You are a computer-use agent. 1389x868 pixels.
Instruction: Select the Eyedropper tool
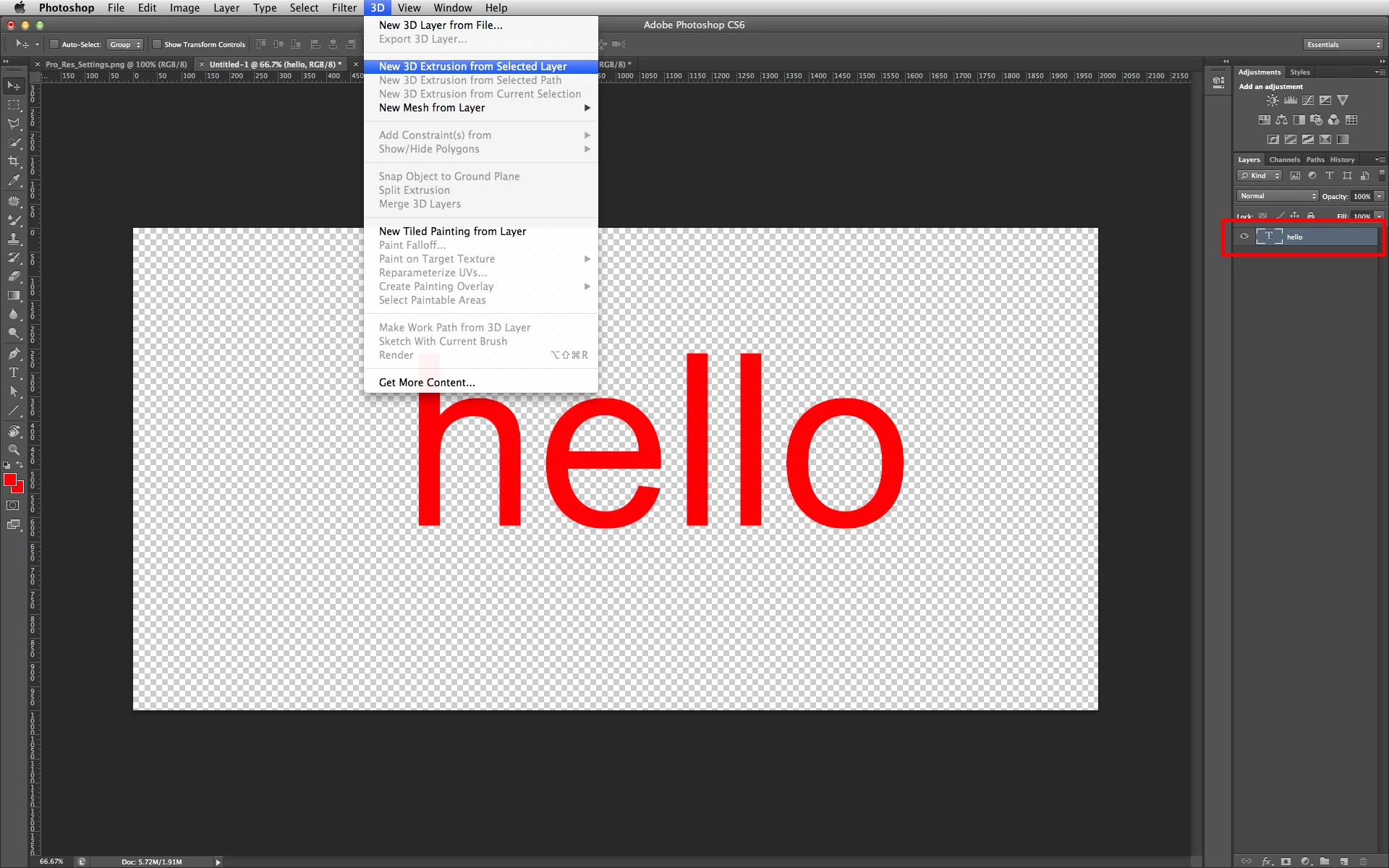pos(14,180)
